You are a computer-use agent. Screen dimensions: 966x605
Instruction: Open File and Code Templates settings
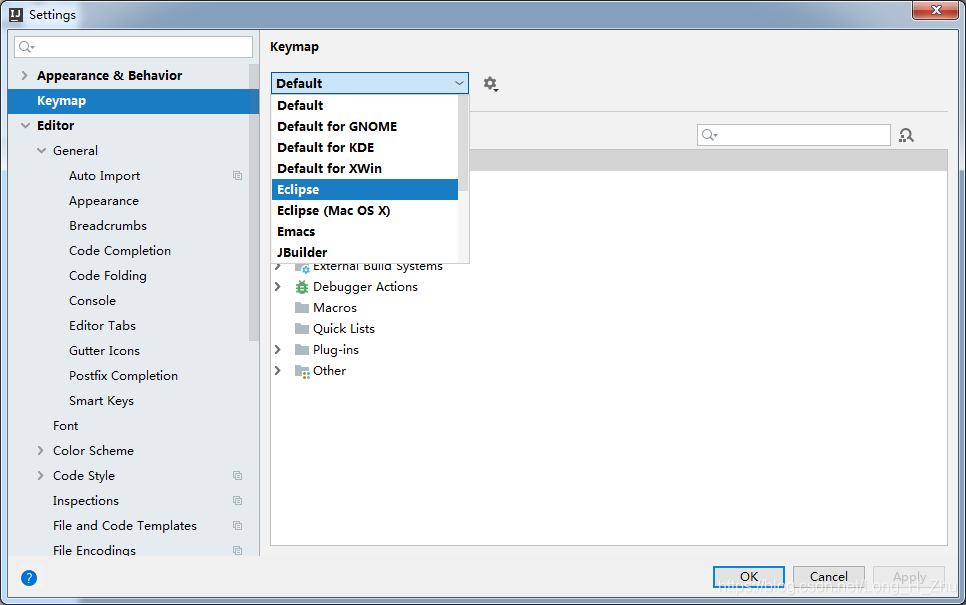(x=125, y=526)
